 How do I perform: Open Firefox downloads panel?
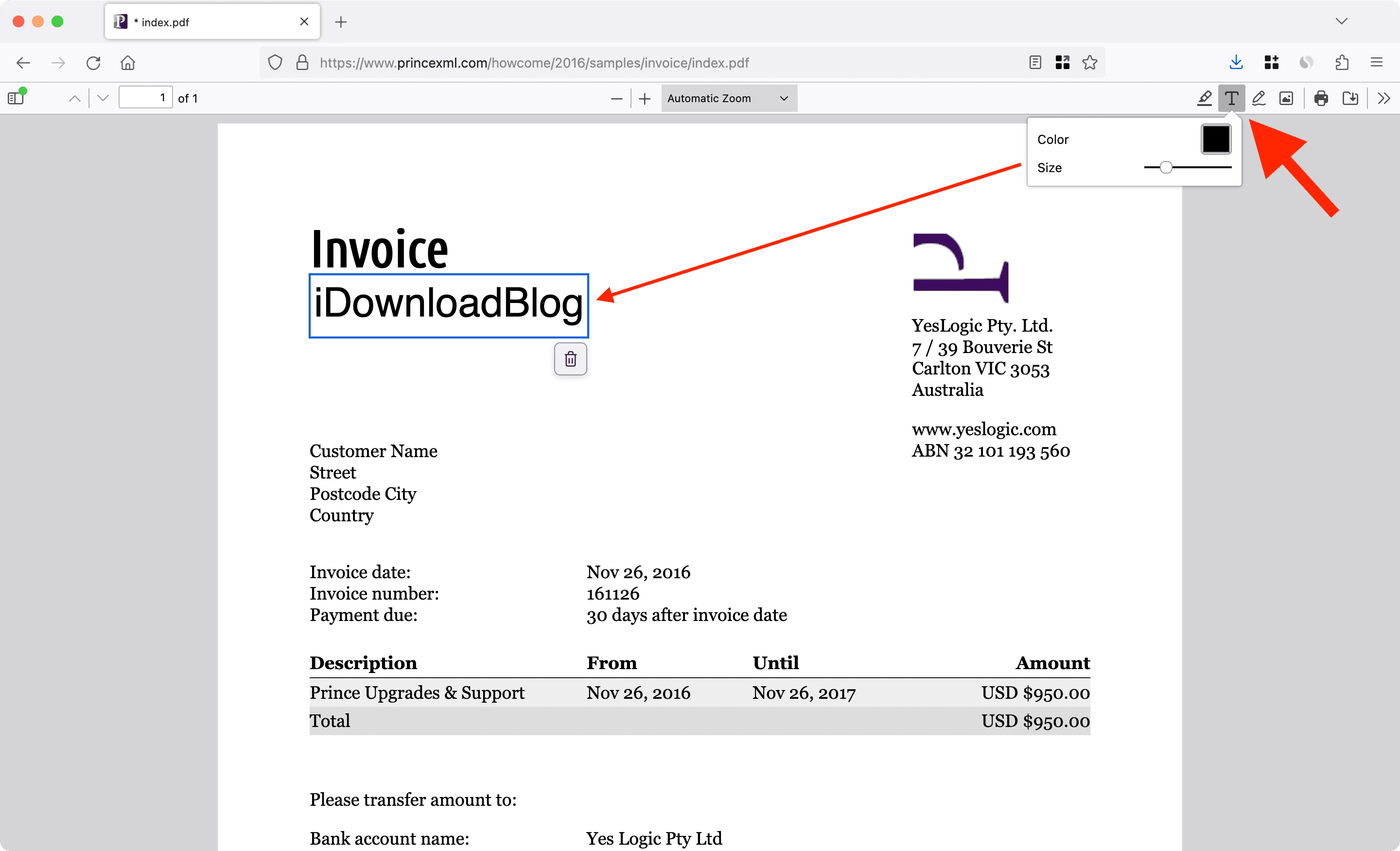point(1236,63)
